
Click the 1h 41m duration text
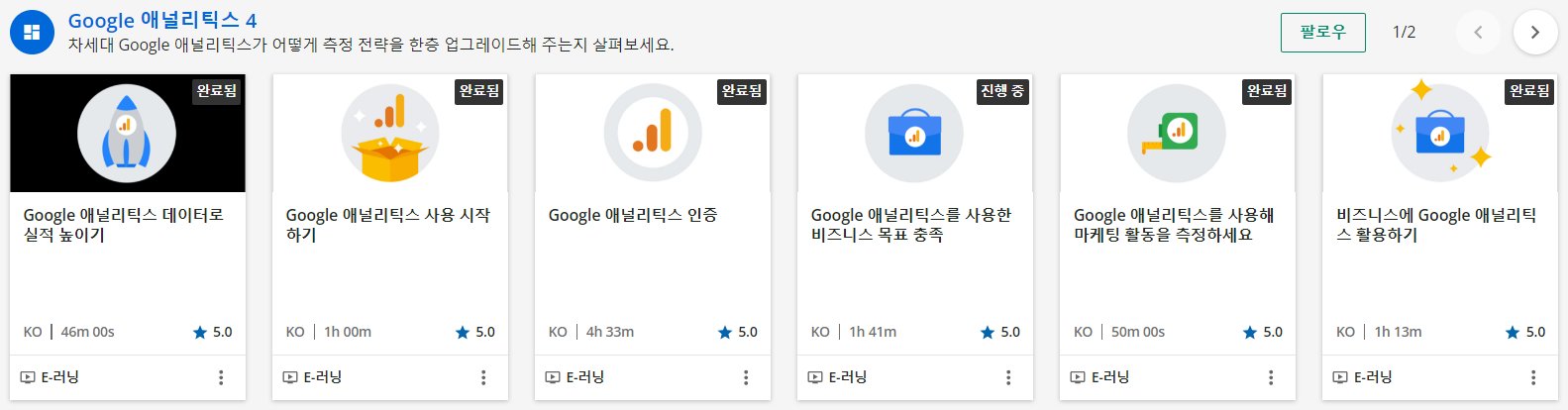(873, 332)
